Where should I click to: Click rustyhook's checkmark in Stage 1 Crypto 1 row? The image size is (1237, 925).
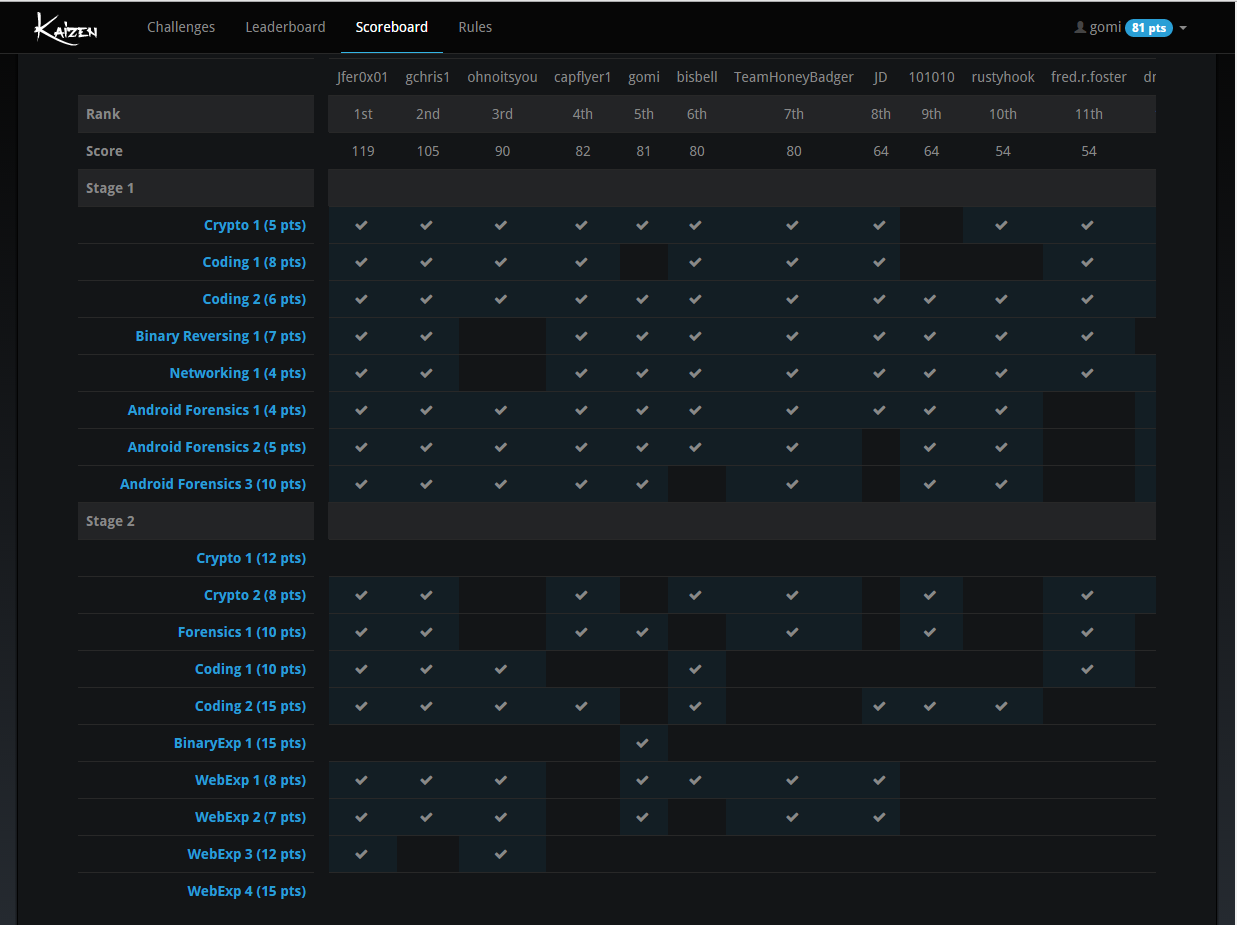(x=1002, y=225)
